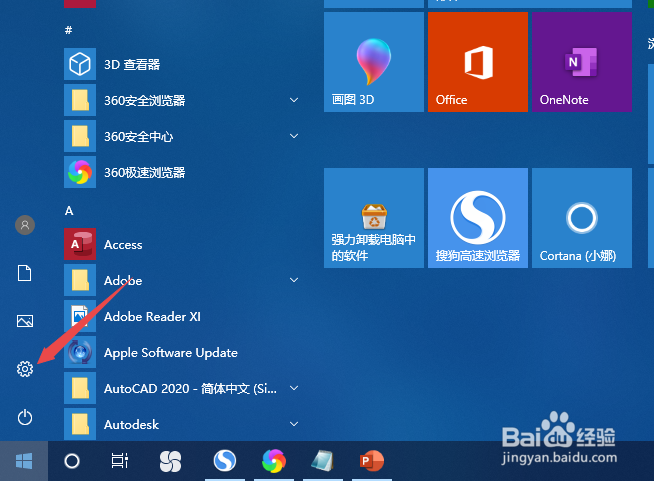This screenshot has height=481, width=654.
Task: Click the Adobe Reader XI label
Action: [152, 317]
